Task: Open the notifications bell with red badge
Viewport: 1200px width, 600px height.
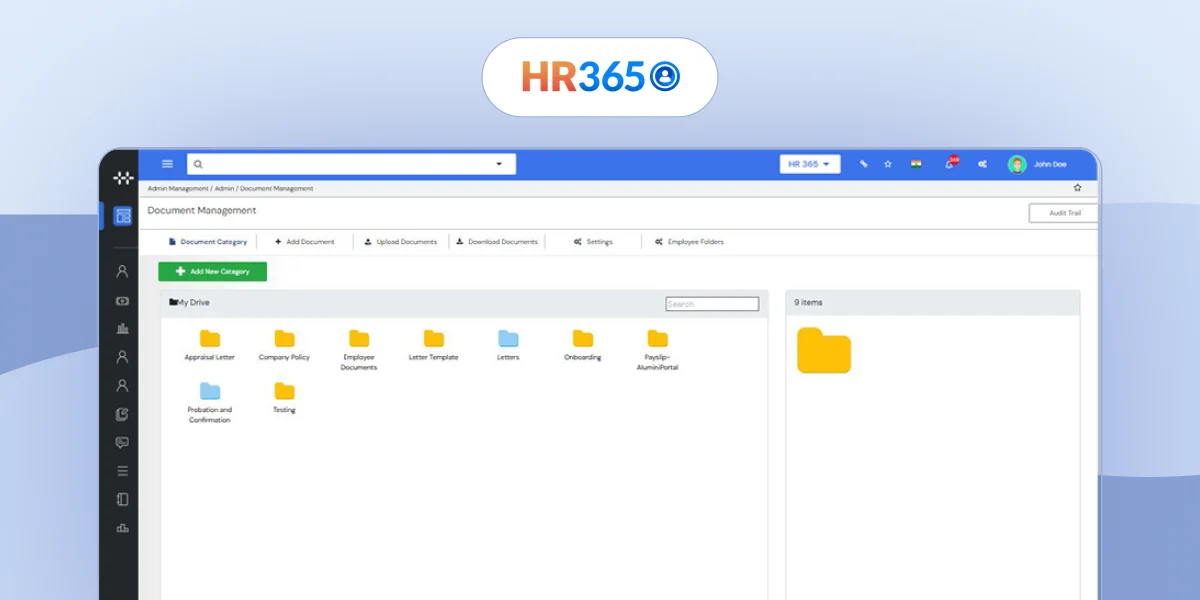Action: point(950,163)
